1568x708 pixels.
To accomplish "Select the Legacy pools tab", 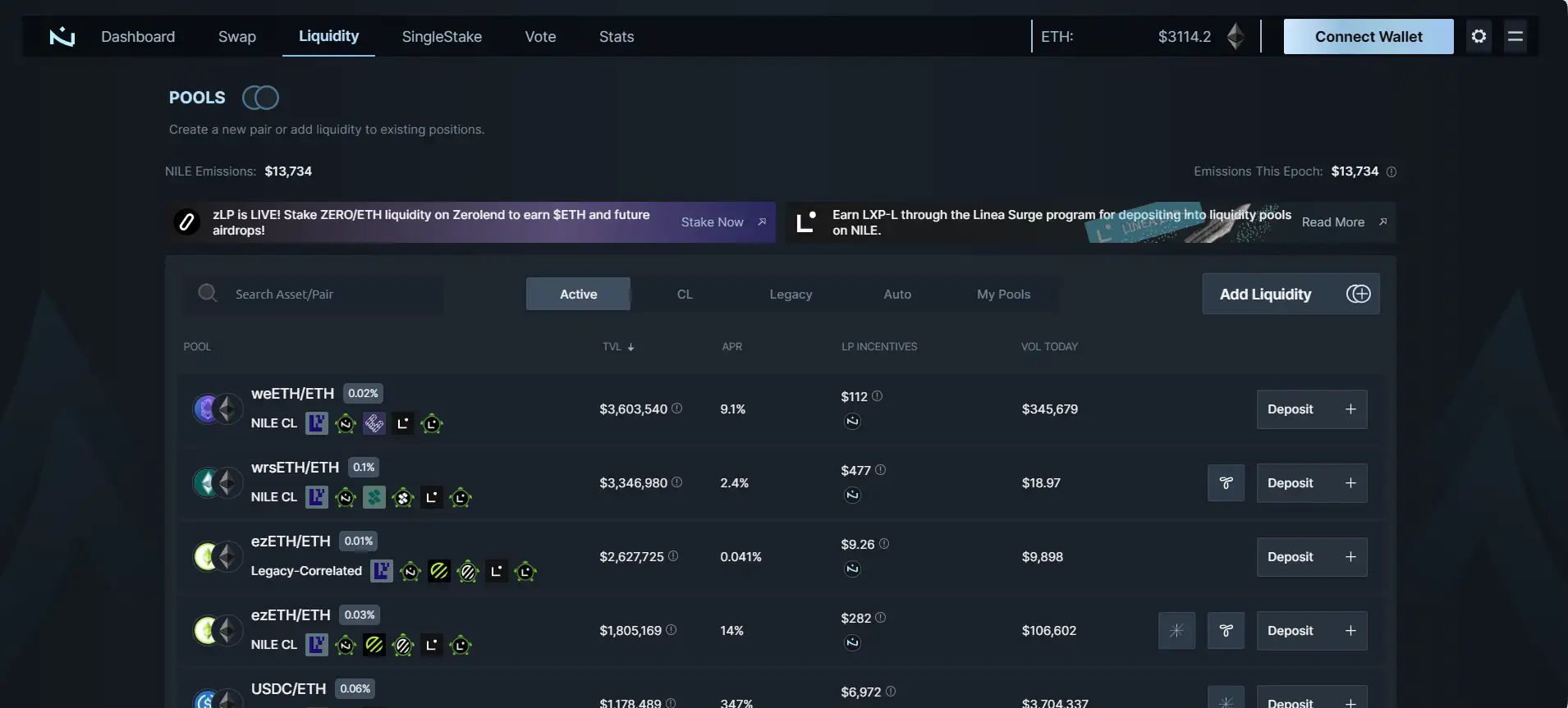I will [x=791, y=295].
